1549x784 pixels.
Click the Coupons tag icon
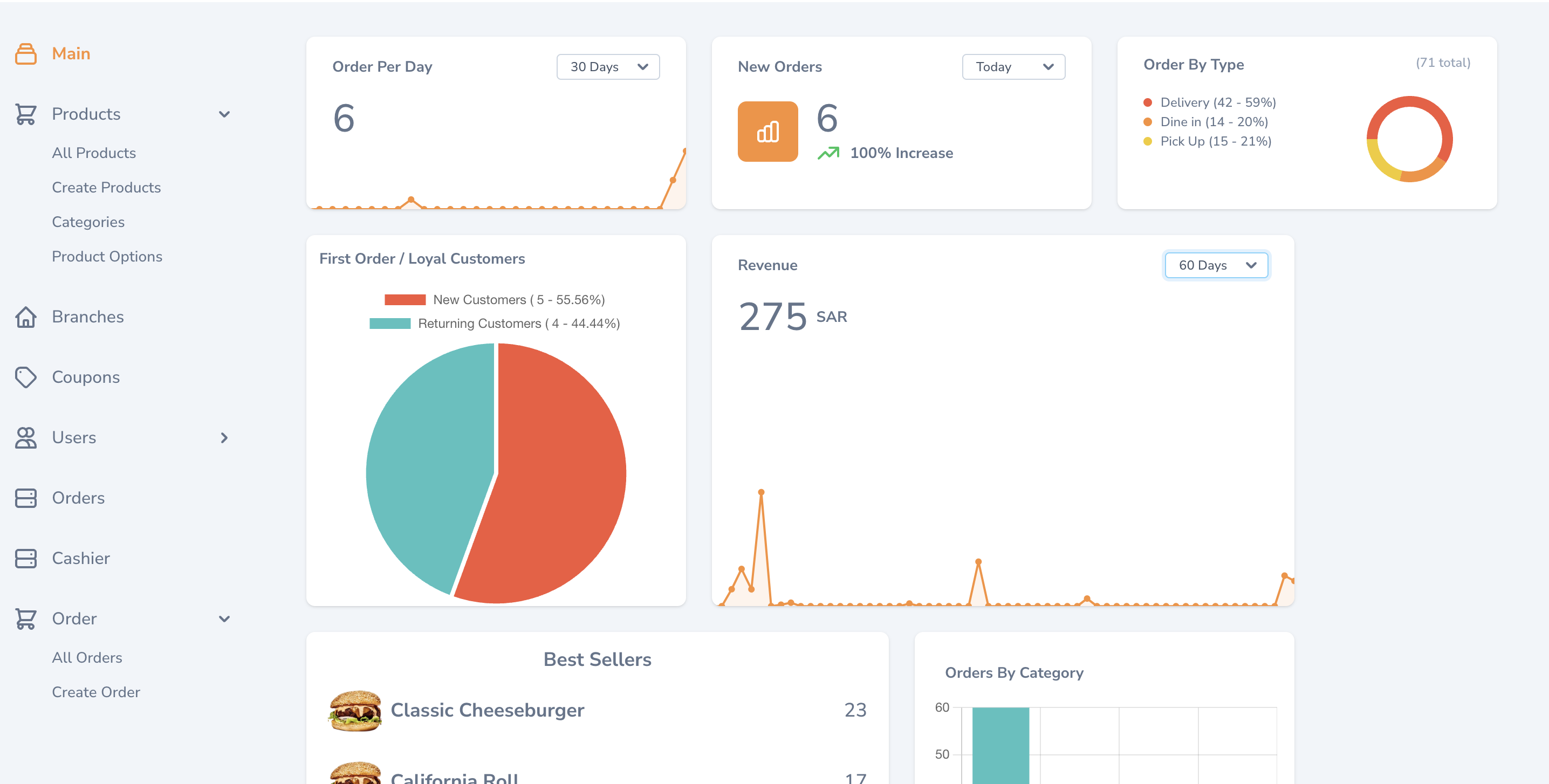click(x=26, y=377)
